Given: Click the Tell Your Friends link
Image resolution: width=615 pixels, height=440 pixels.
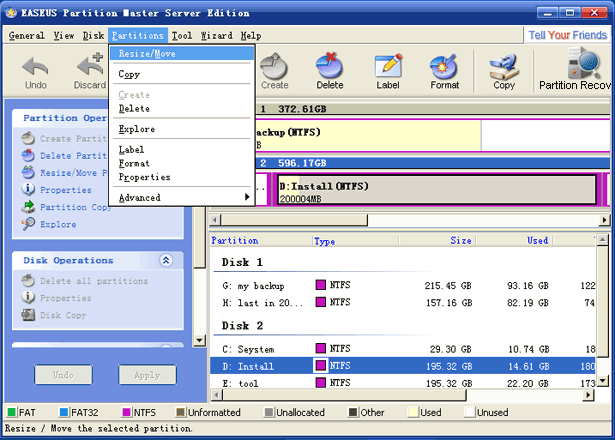Looking at the screenshot, I should pyautogui.click(x=567, y=35).
